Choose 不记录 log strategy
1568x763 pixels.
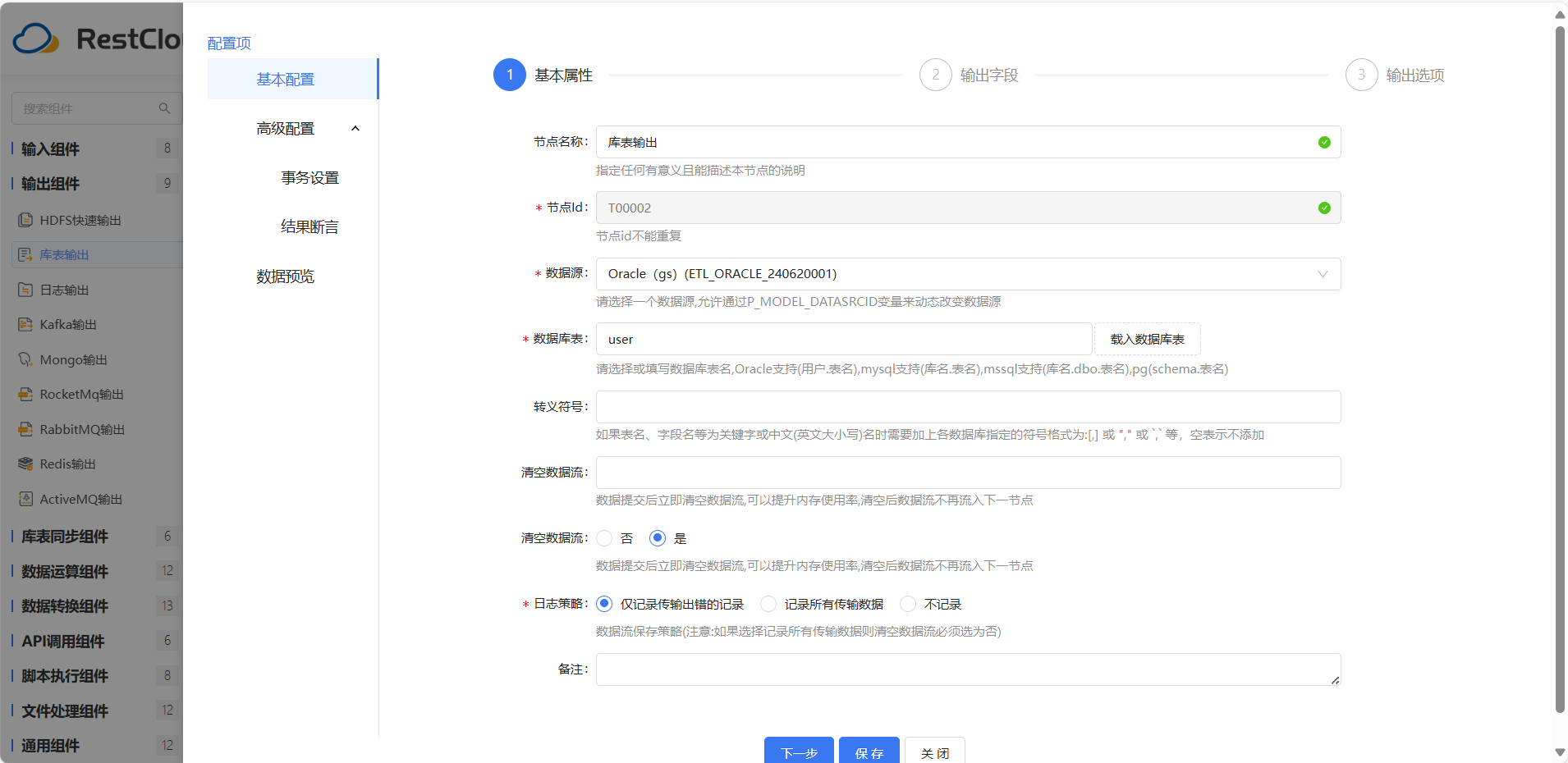point(908,604)
